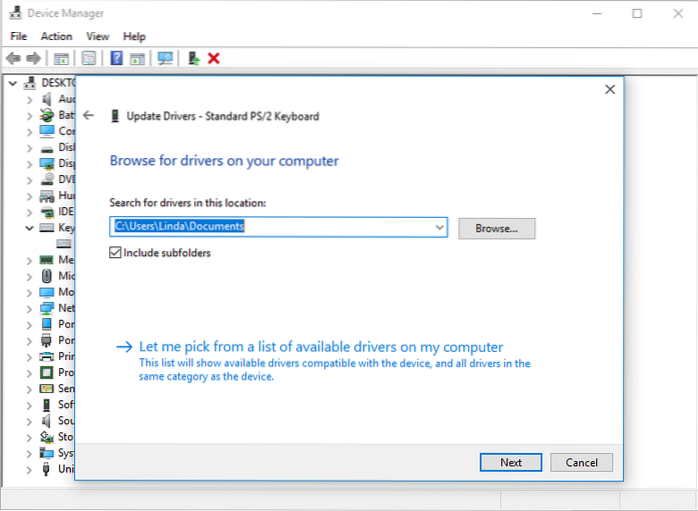The width and height of the screenshot is (698, 511).
Task: Click the update driver green arrow toolbar icon
Action: click(194, 59)
